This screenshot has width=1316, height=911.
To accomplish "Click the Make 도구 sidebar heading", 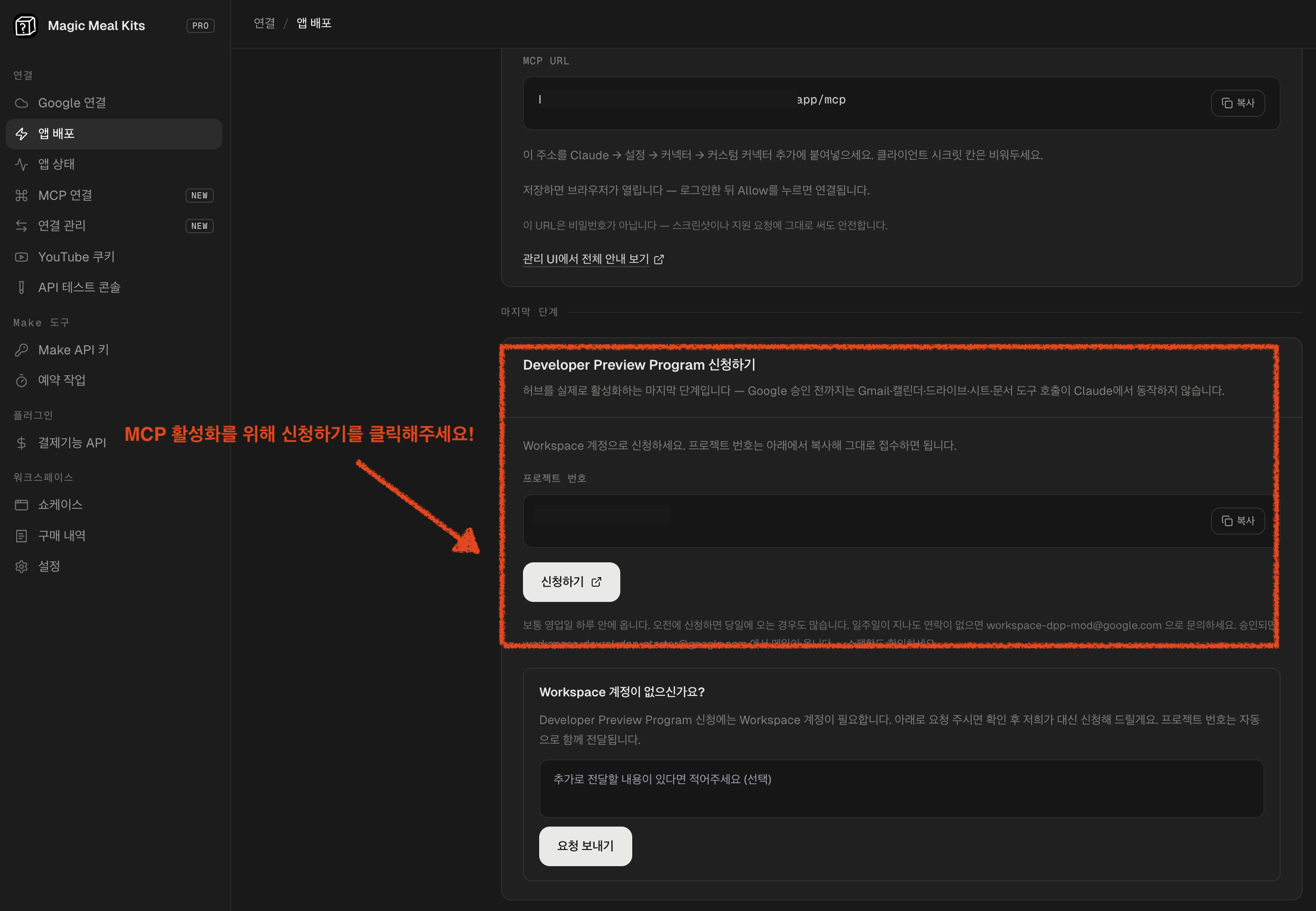I will [x=41, y=323].
